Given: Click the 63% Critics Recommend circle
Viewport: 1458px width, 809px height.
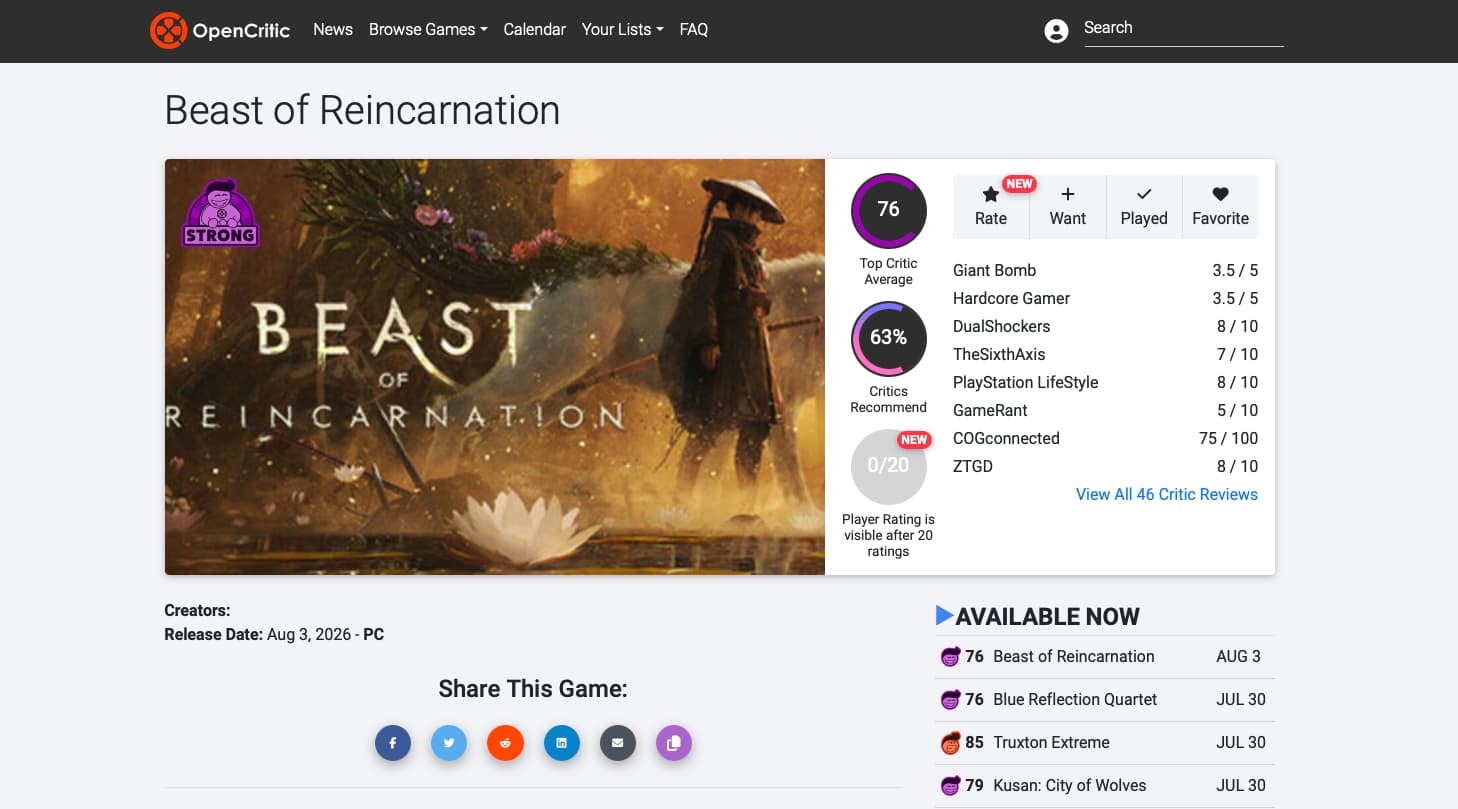Looking at the screenshot, I should point(888,338).
